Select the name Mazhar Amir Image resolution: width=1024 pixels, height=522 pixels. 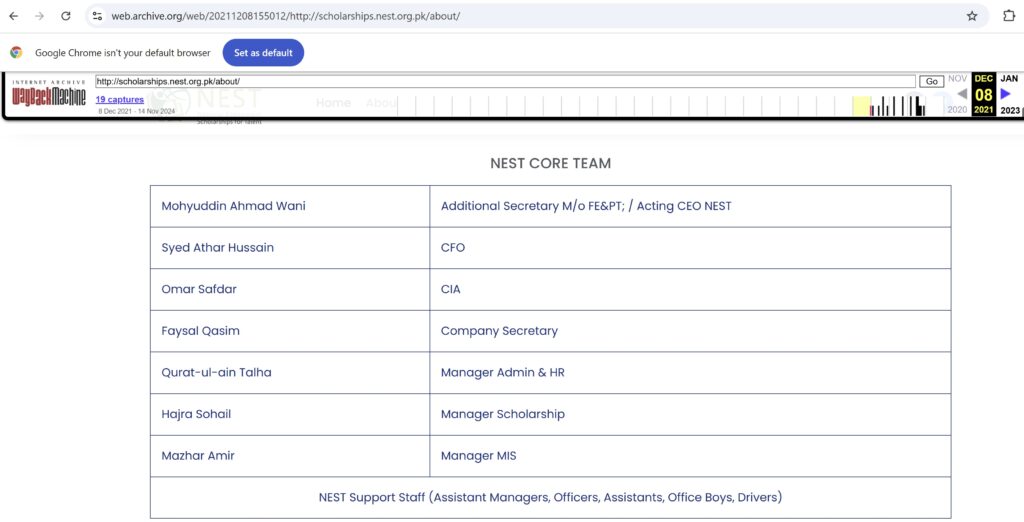[198, 456]
